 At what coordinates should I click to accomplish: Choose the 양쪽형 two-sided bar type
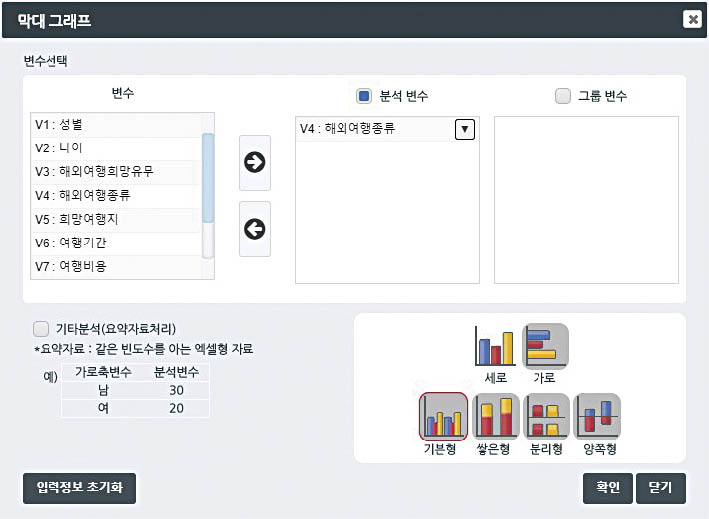597,416
